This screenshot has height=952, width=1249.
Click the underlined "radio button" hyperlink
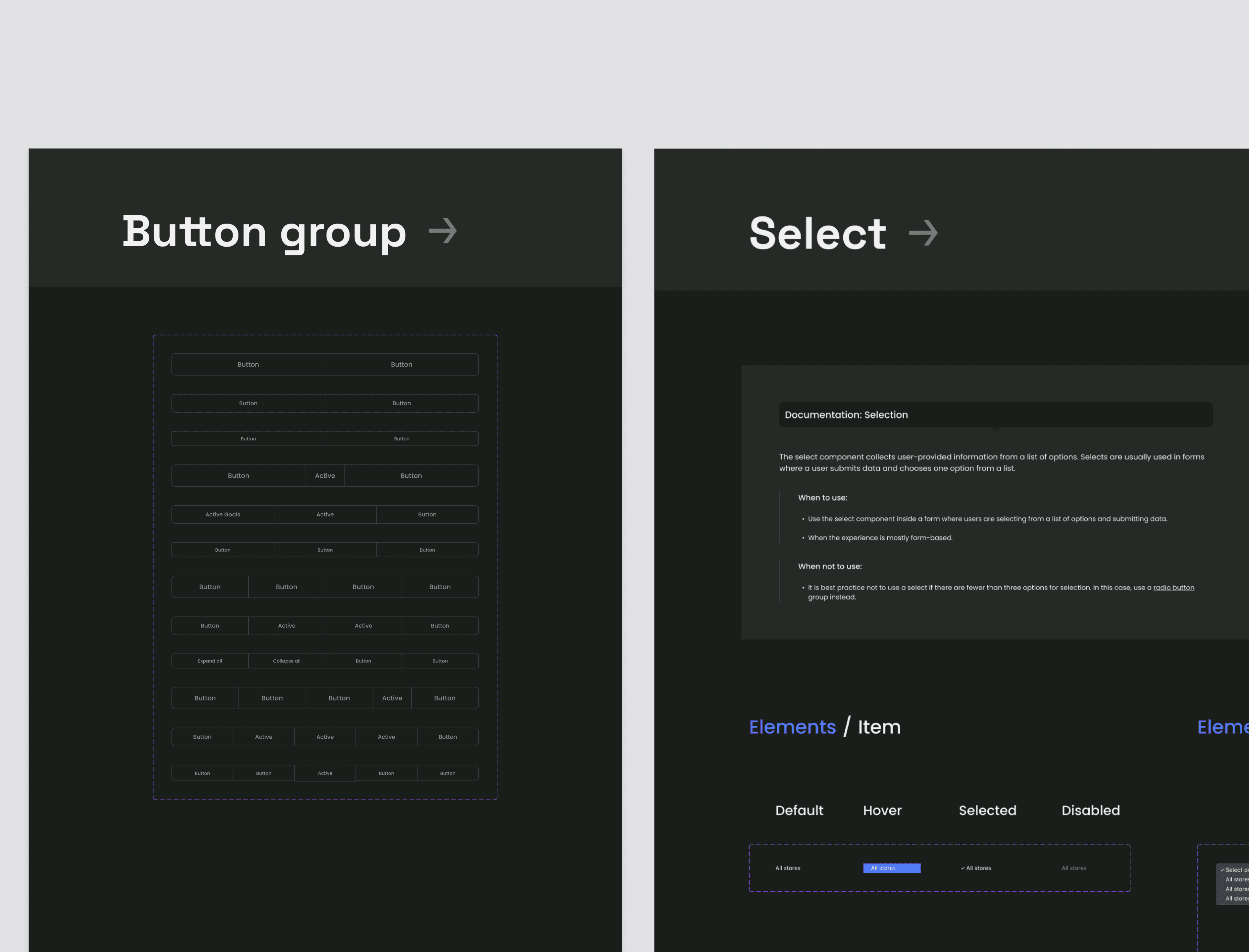[1174, 587]
